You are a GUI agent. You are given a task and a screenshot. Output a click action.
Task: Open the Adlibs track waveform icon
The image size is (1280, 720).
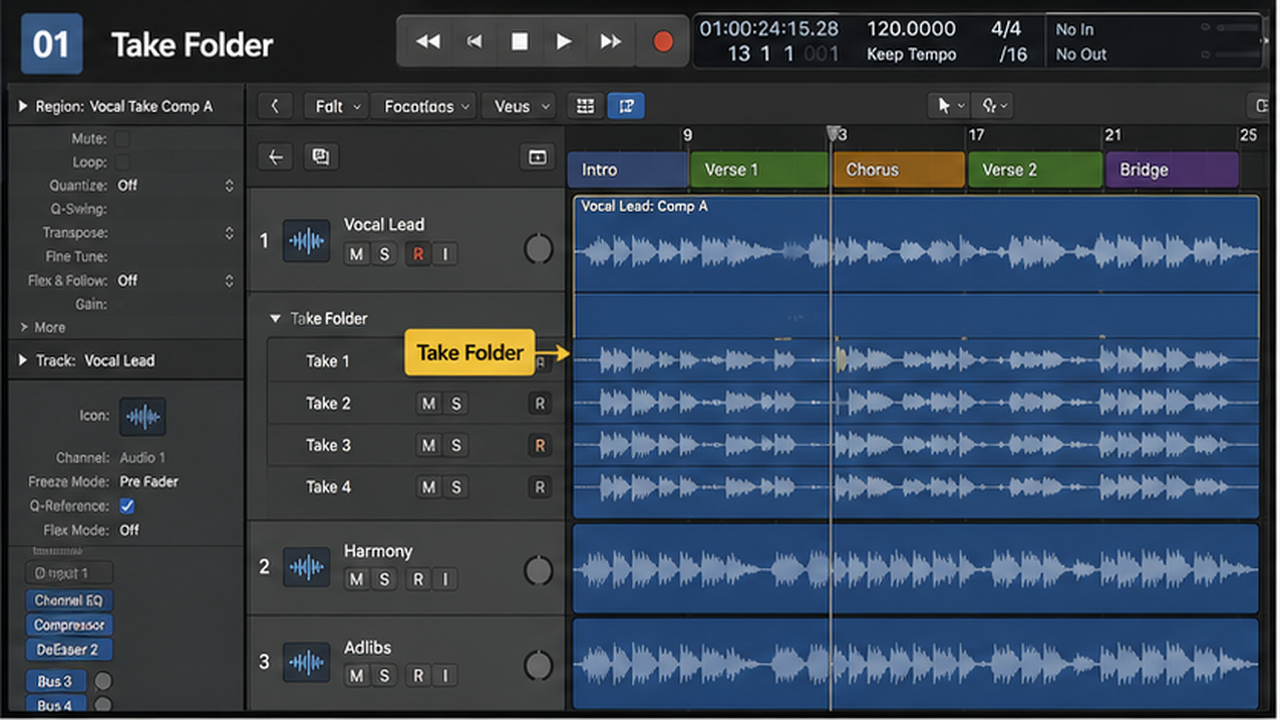307,662
